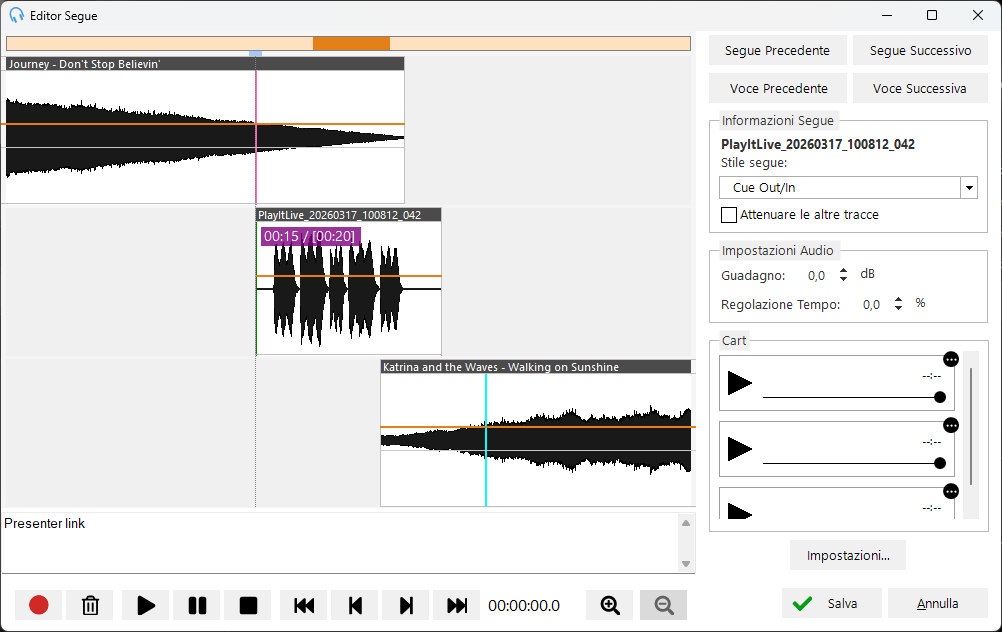Open options menu of third cart
Screen dimensions: 1002x632
951,491
